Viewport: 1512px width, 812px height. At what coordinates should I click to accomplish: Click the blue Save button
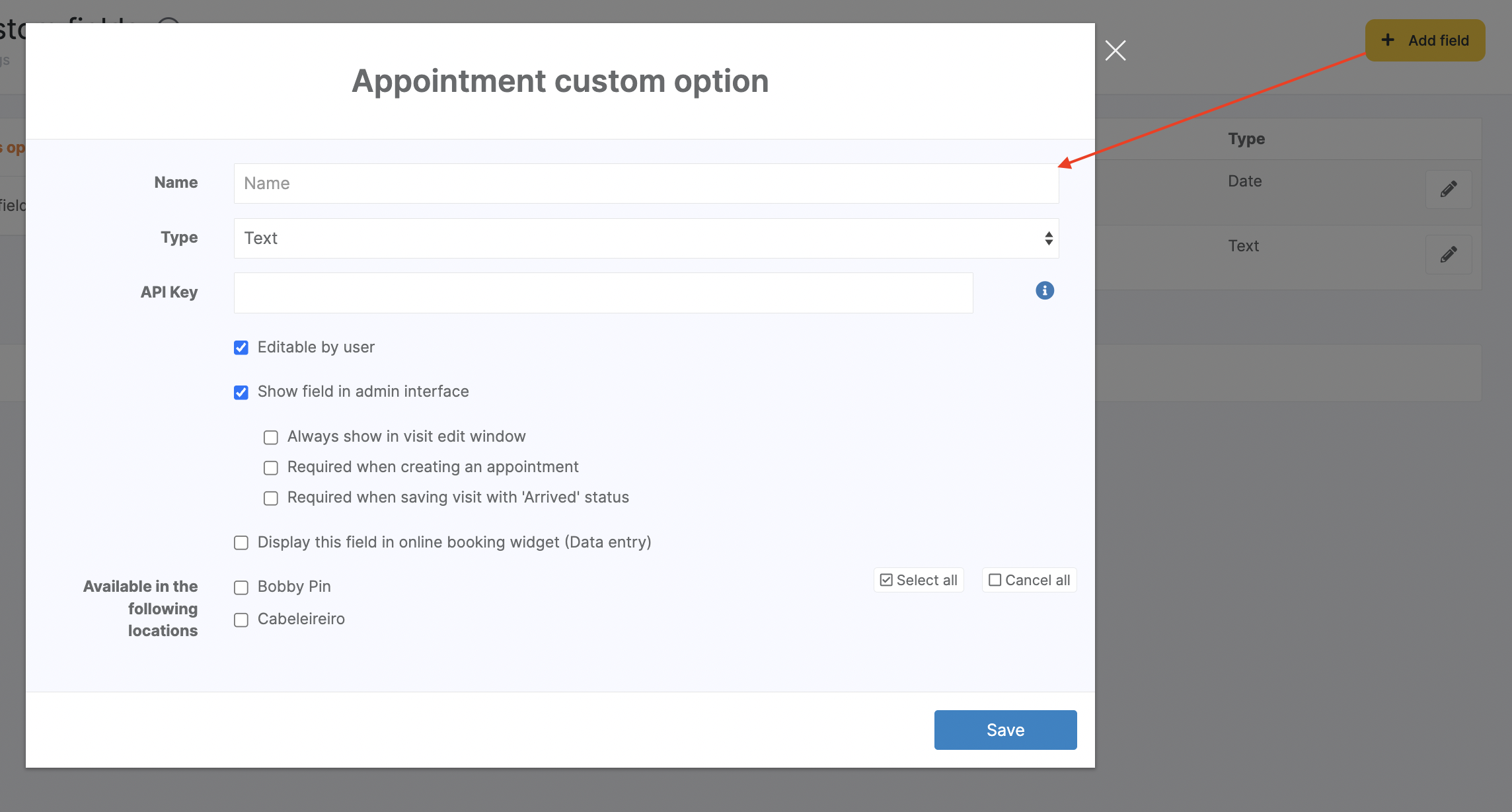pyautogui.click(x=1004, y=729)
